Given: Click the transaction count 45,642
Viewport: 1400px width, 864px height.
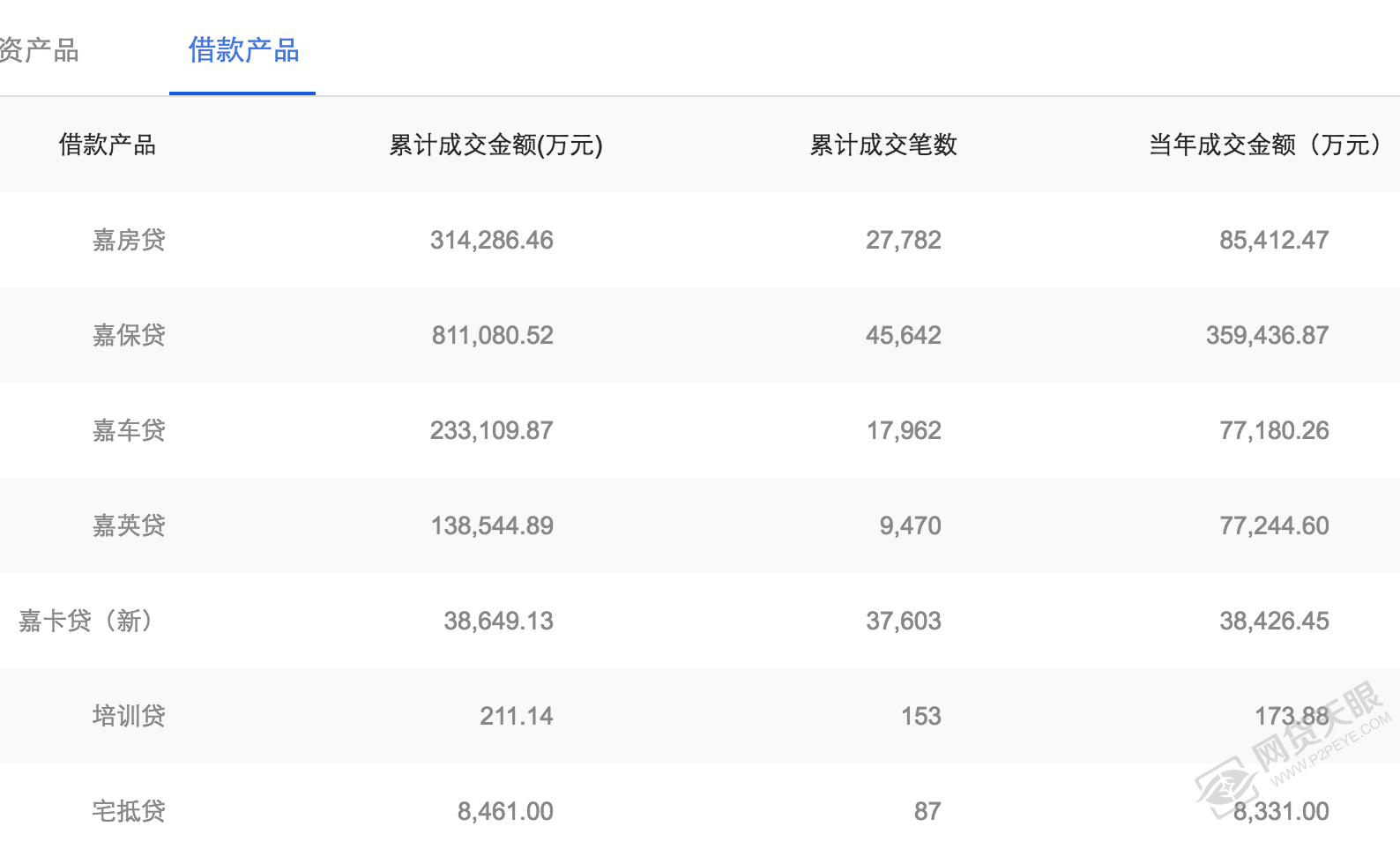Looking at the screenshot, I should pyautogui.click(x=904, y=335).
